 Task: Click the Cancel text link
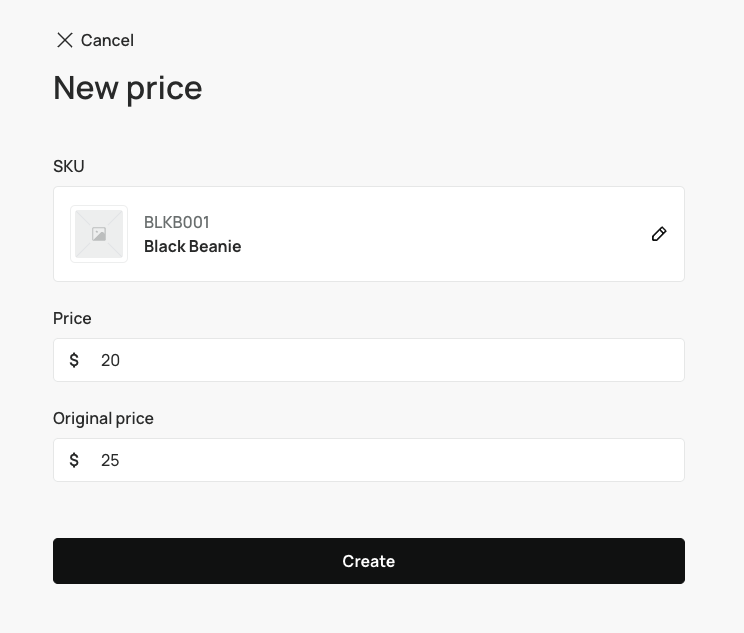107,40
